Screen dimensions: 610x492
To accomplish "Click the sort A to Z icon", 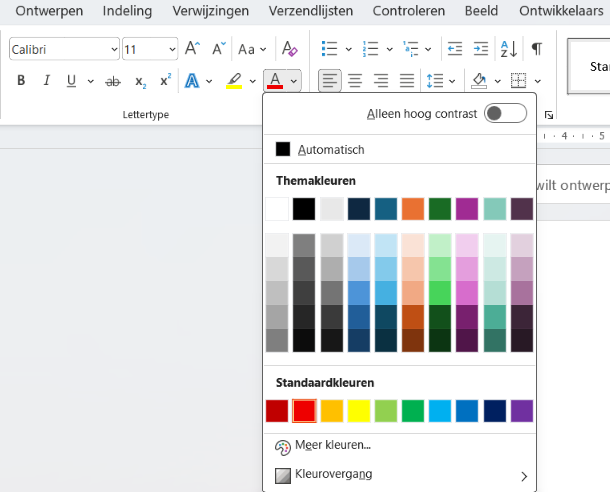I will tap(508, 49).
